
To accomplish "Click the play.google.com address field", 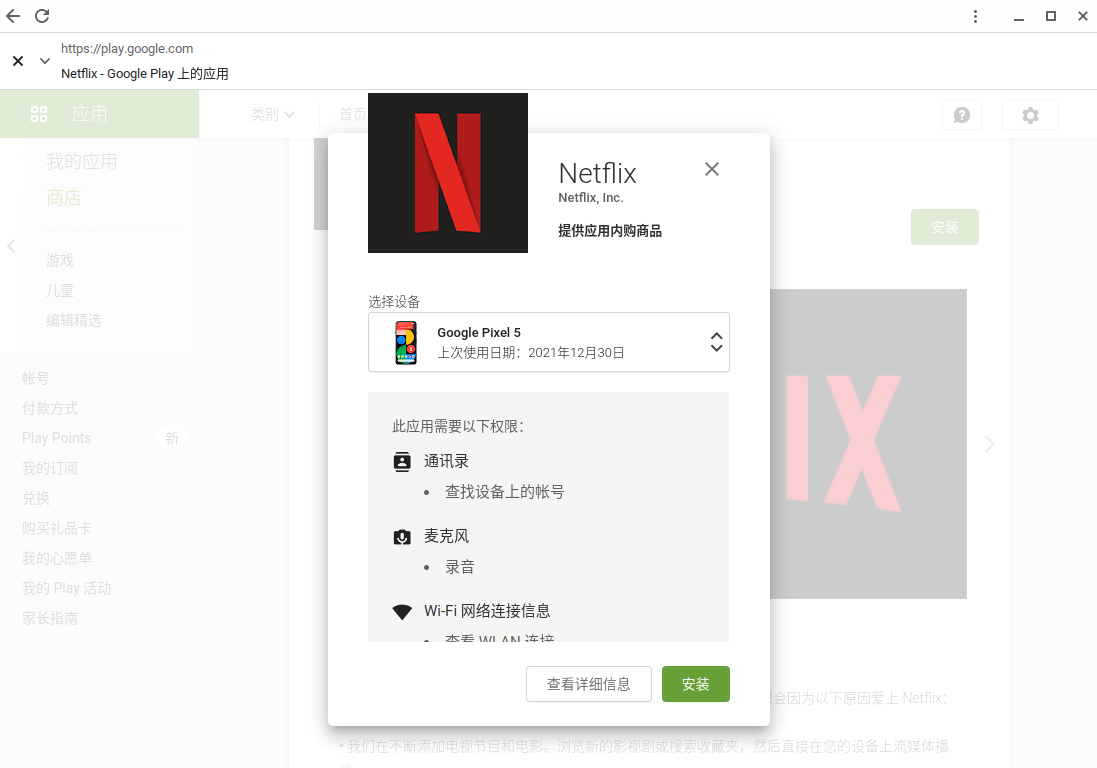I will click(127, 47).
